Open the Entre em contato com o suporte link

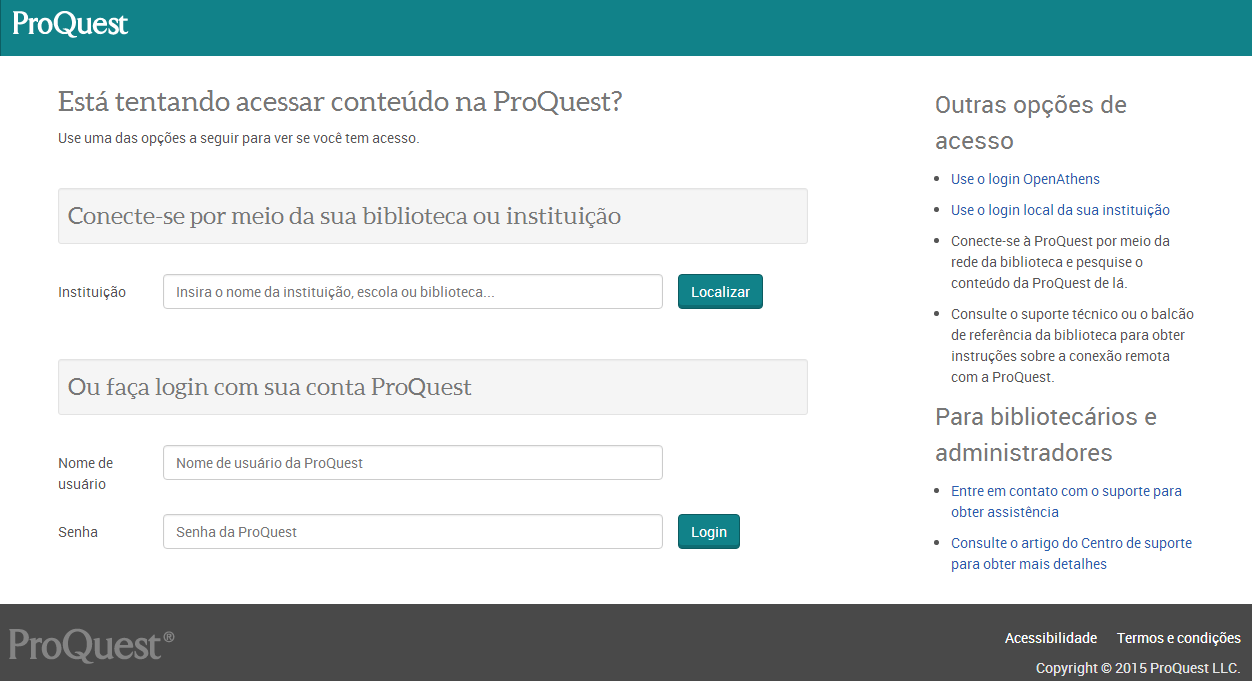click(x=1065, y=500)
